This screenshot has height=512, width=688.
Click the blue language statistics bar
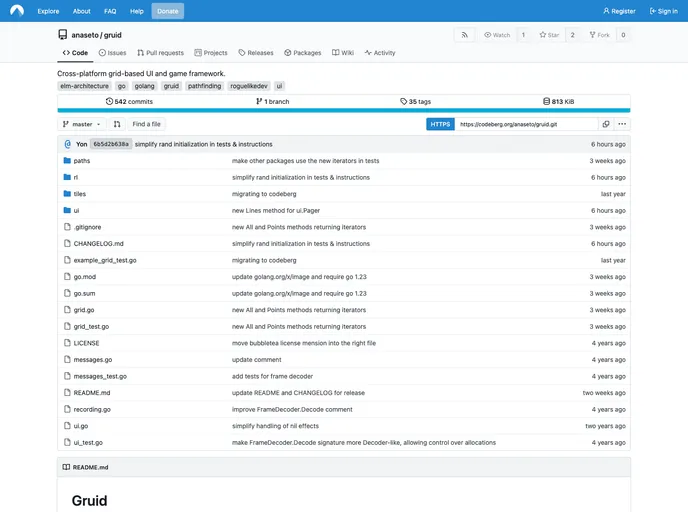coord(344,111)
